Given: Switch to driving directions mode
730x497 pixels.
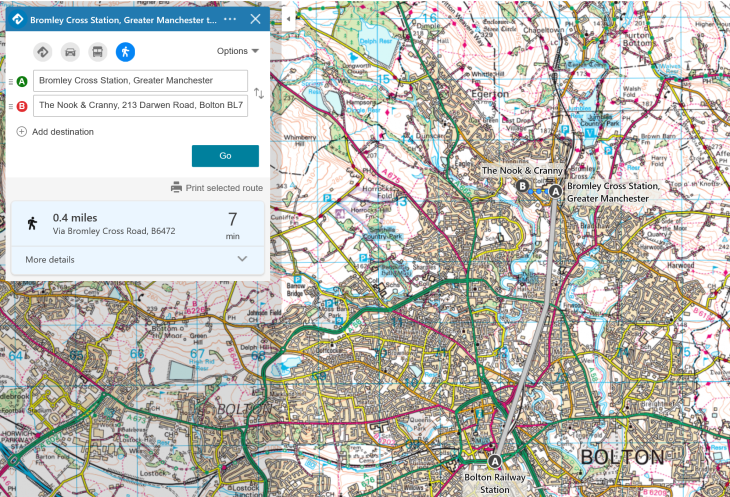Looking at the screenshot, I should (x=70, y=52).
